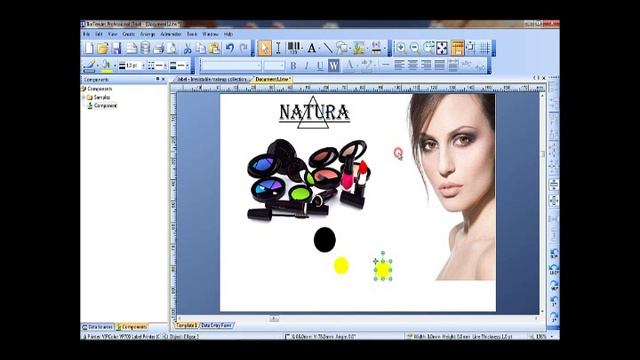Switch to the Document2.btw tab
The height and width of the screenshot is (360, 640).
[272, 79]
